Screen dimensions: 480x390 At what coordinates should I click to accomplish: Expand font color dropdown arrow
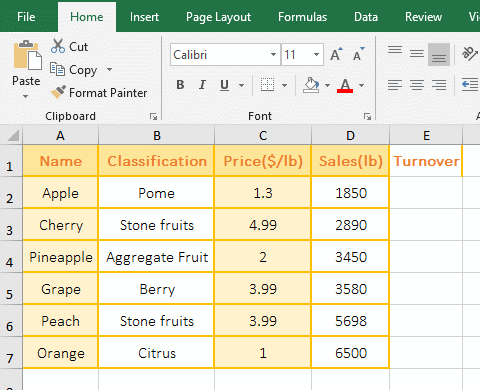(361, 85)
